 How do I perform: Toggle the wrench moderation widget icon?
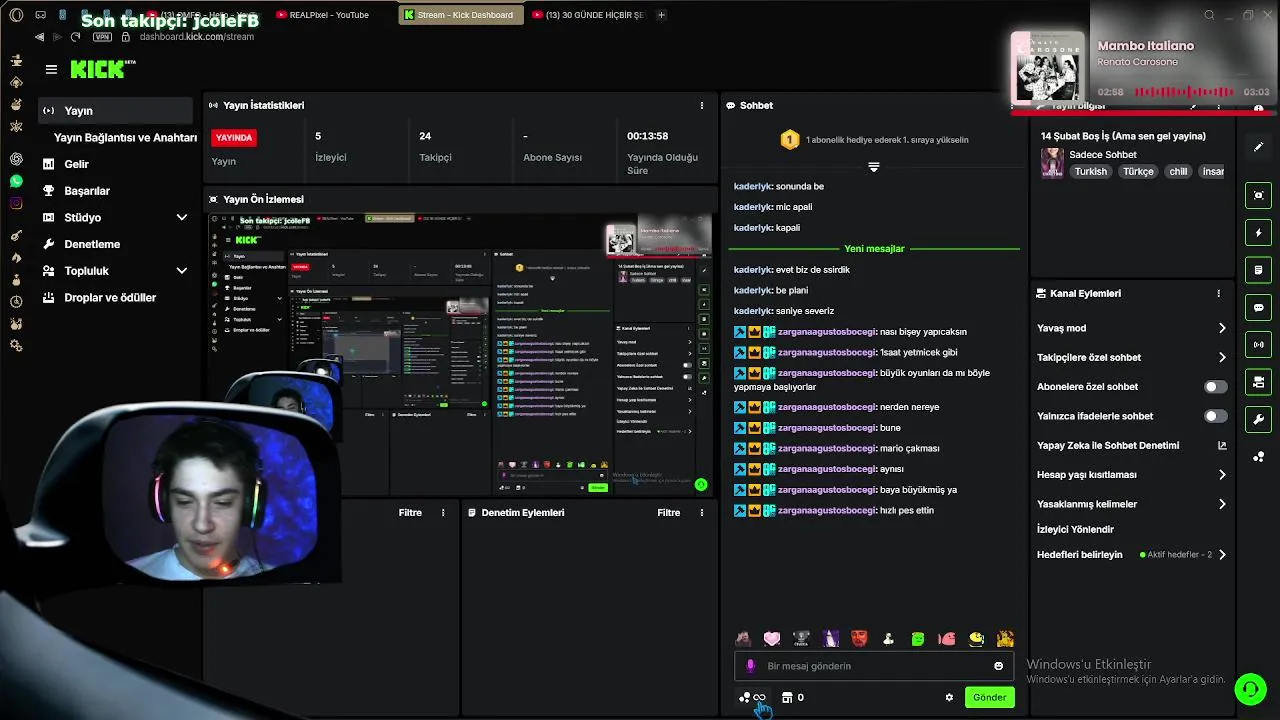click(1258, 419)
